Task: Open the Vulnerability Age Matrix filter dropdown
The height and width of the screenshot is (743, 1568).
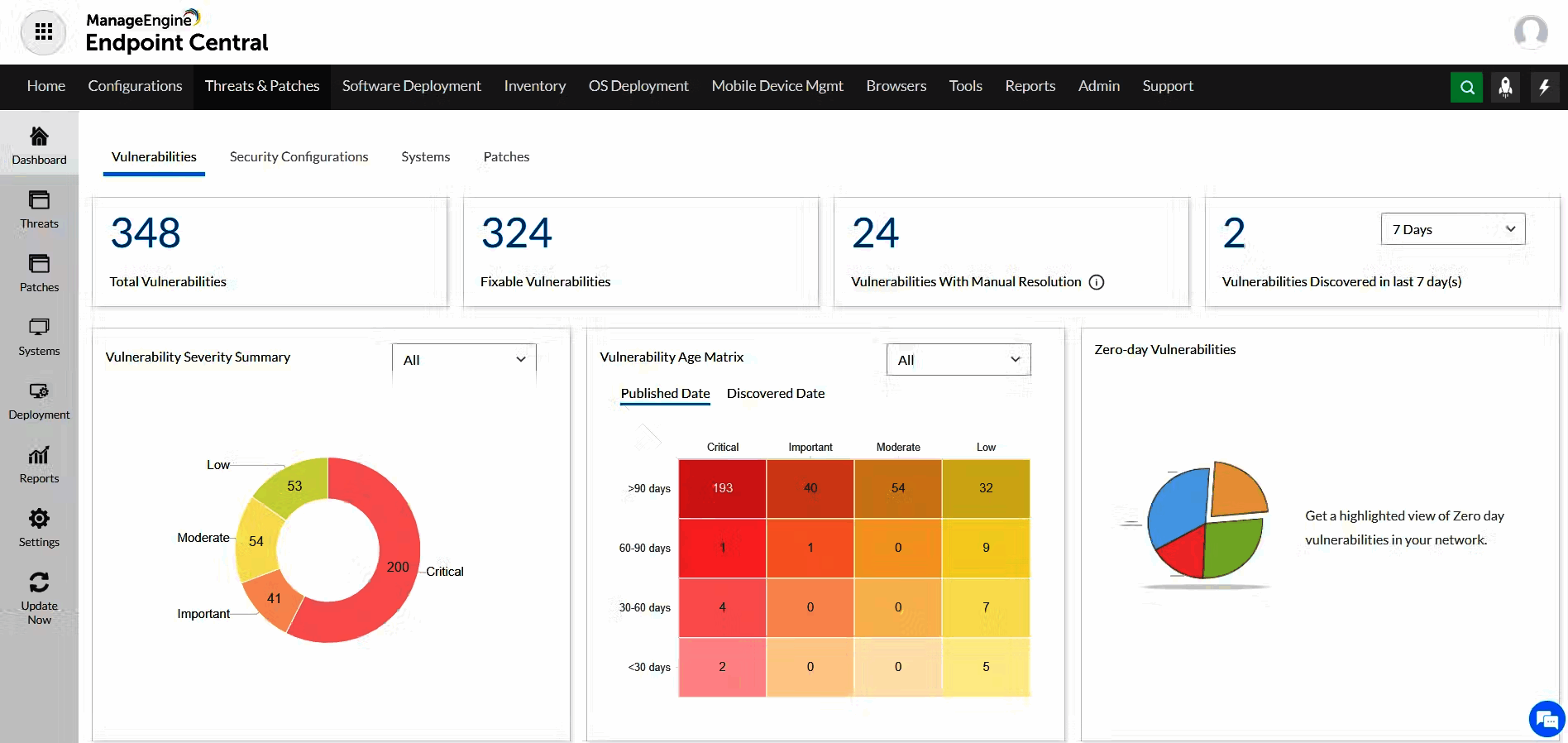Action: coord(958,360)
